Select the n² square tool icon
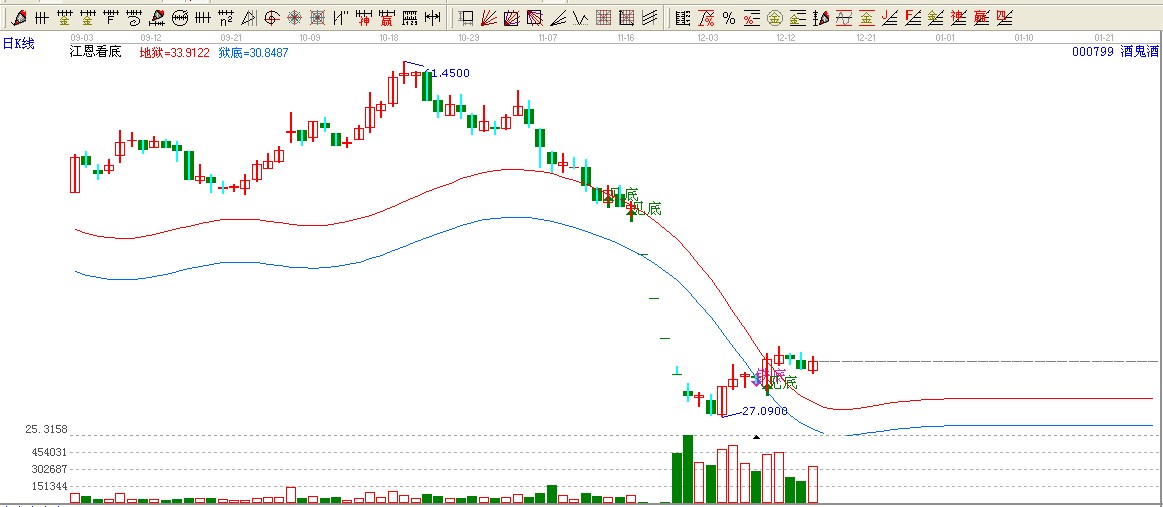Viewport: 1163px width, 507px height. click(x=226, y=18)
